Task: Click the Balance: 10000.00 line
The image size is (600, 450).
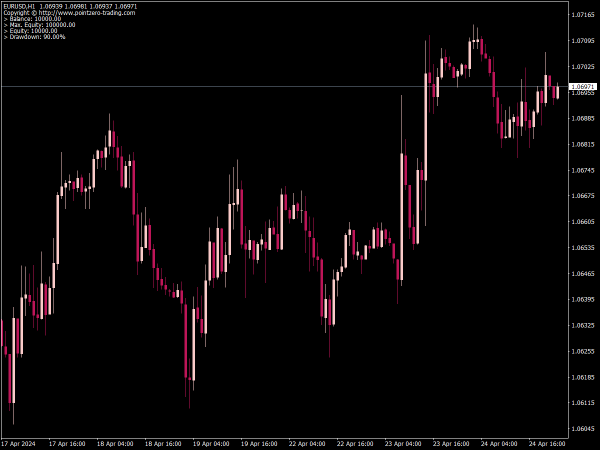Action: tap(32, 19)
